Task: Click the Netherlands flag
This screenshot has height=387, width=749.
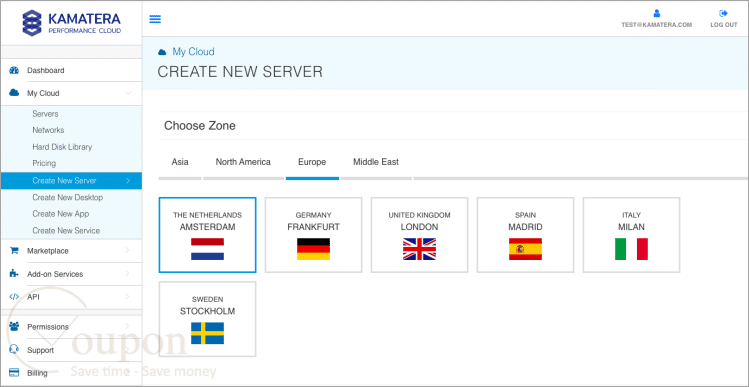Action: pyautogui.click(x=207, y=249)
